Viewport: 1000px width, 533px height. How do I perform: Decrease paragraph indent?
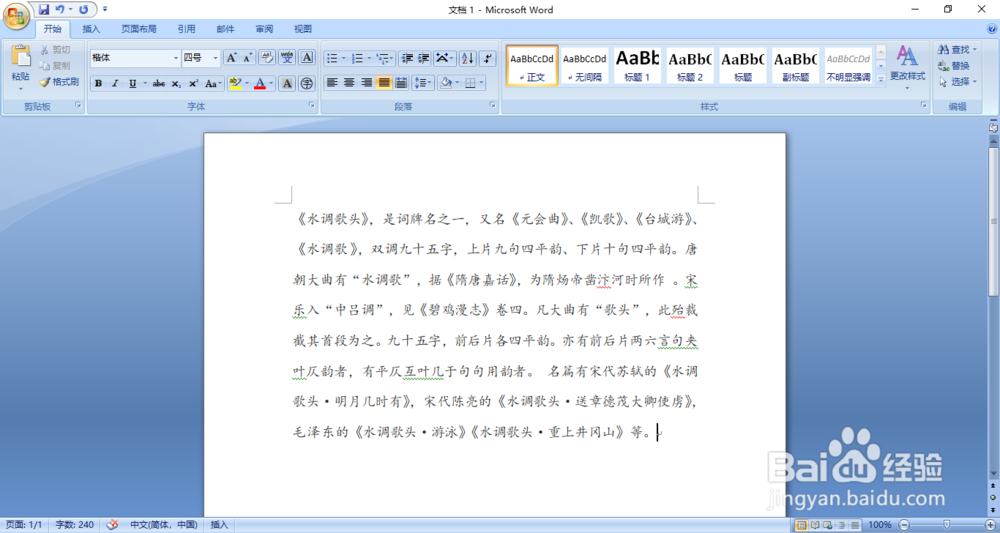pos(407,59)
